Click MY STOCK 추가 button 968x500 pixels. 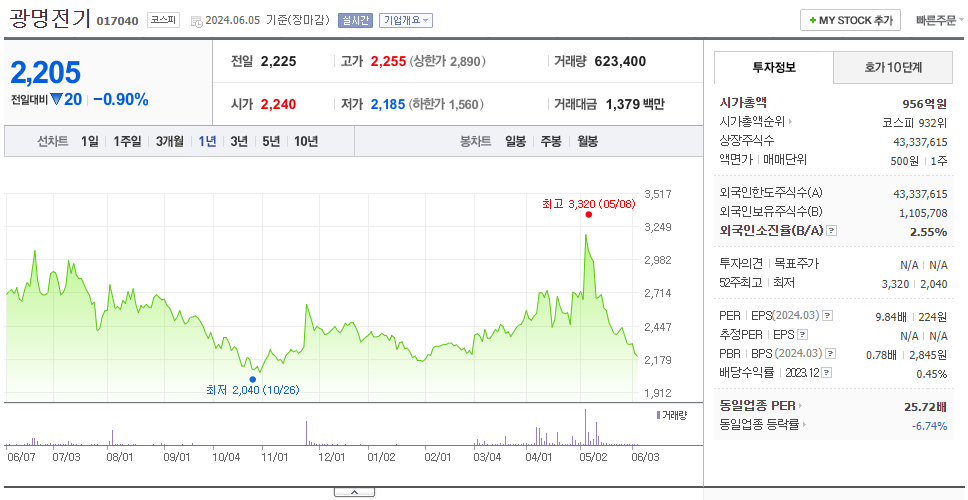click(x=850, y=20)
